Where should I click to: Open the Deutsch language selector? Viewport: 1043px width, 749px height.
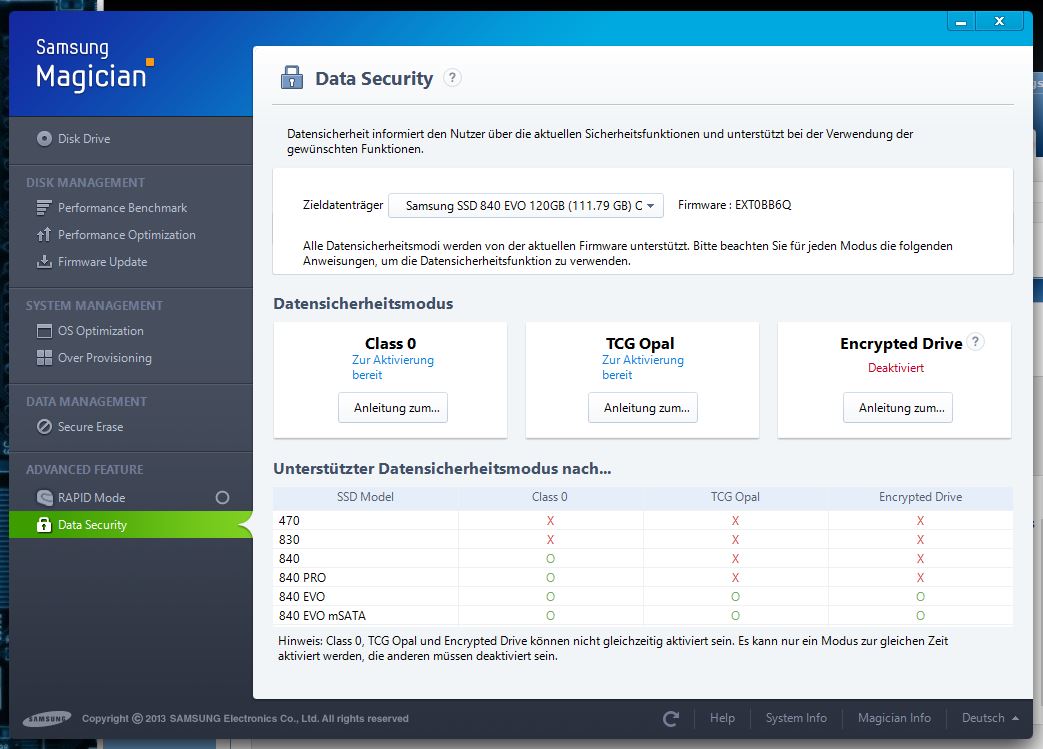(990, 718)
